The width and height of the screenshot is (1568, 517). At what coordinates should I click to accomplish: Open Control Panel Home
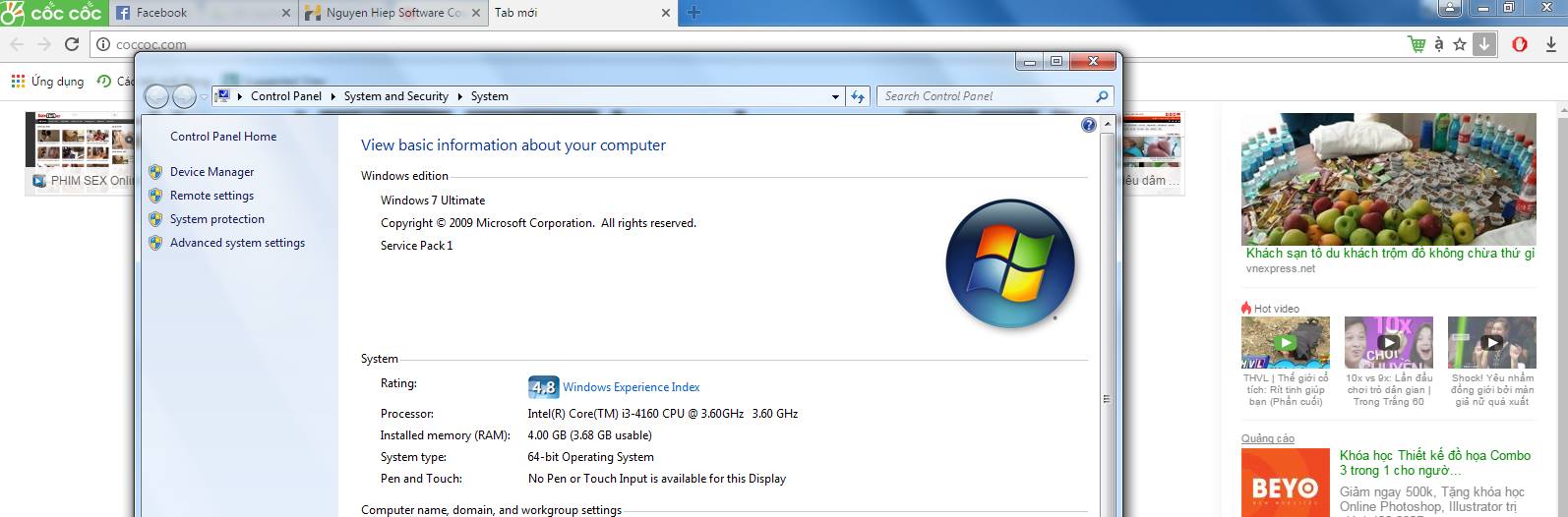(x=223, y=137)
